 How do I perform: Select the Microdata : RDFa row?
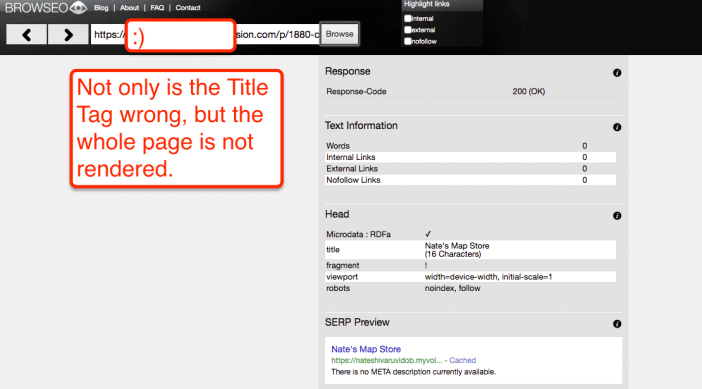pos(471,234)
